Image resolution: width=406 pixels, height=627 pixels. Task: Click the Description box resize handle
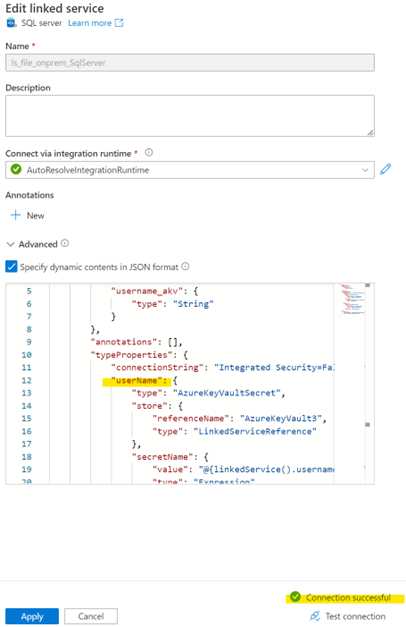[370, 133]
